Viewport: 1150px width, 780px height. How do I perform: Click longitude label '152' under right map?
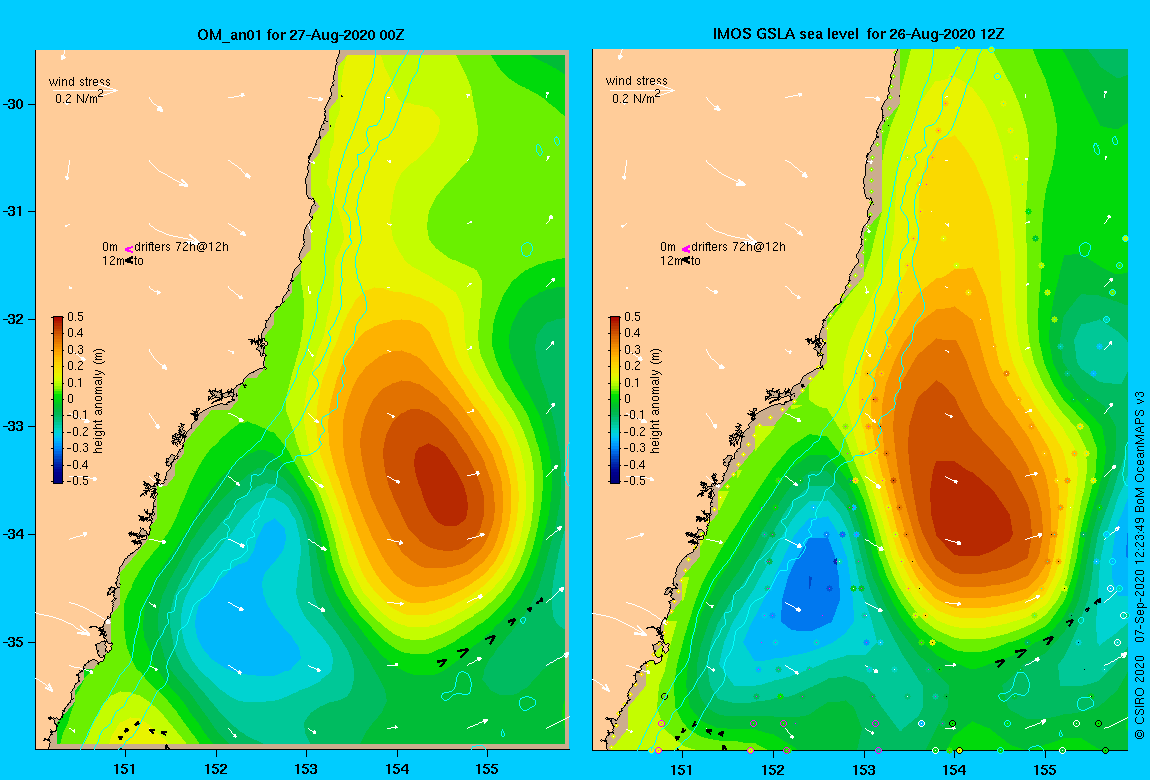pos(773,769)
